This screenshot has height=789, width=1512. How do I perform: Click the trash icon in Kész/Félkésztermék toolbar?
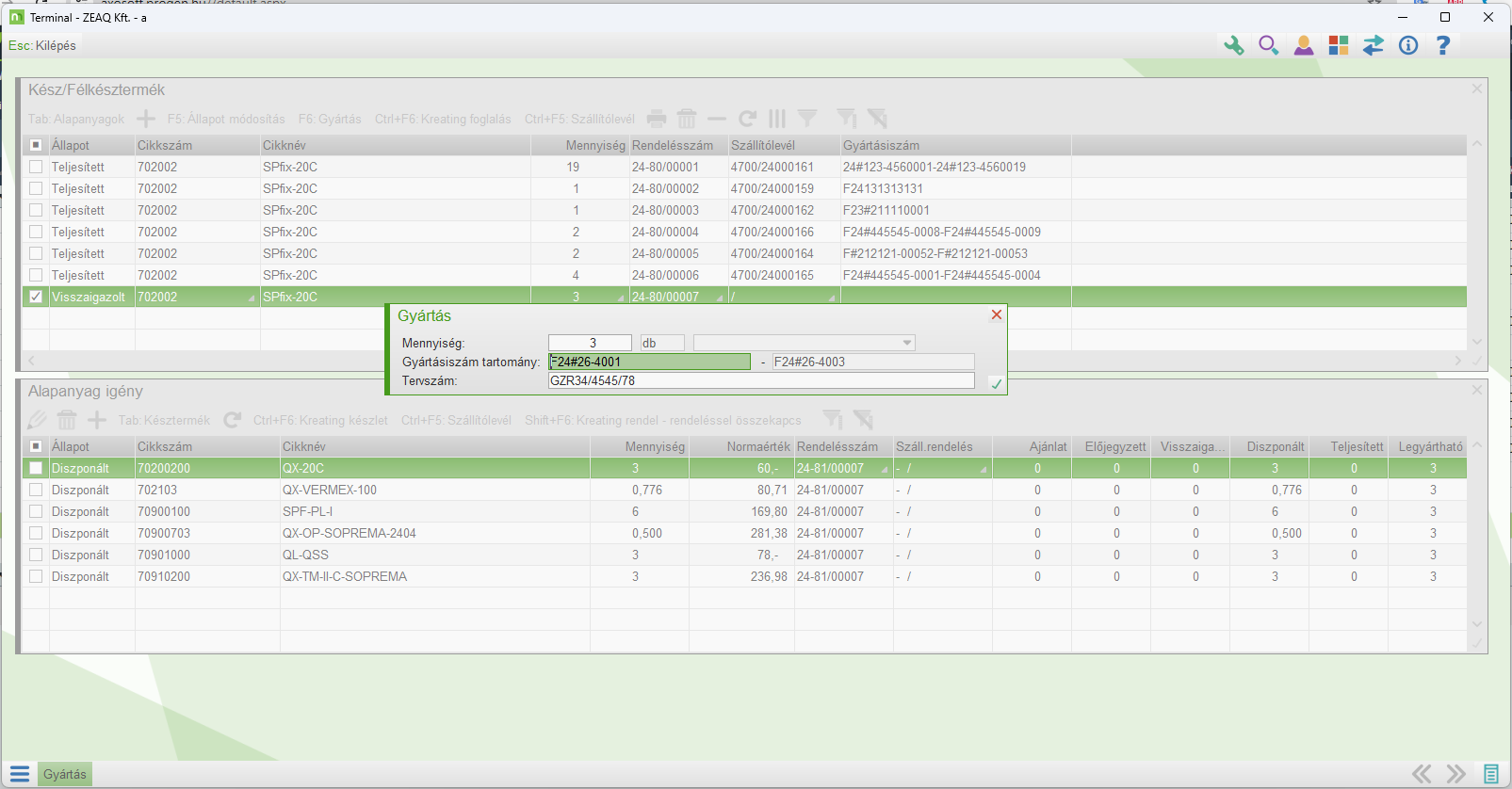point(687,119)
